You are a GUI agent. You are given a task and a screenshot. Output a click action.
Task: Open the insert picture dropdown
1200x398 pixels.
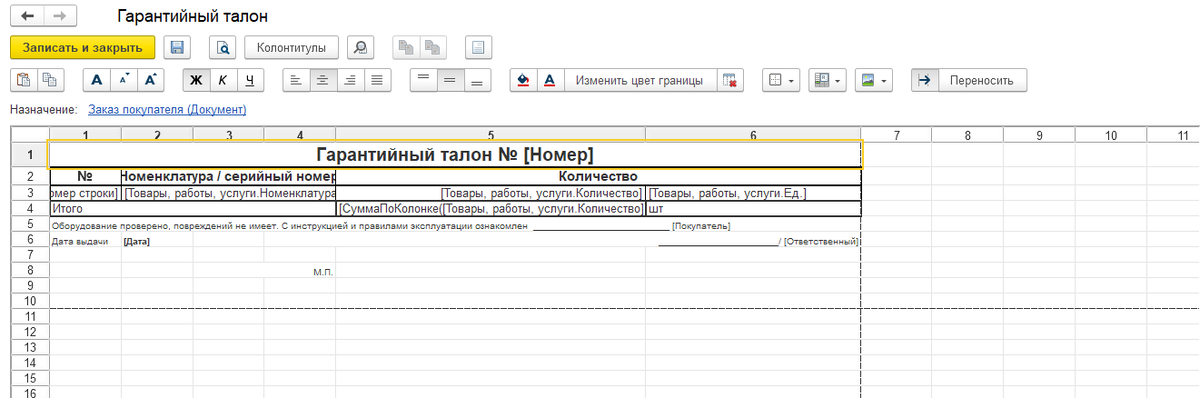pyautogui.click(x=873, y=80)
